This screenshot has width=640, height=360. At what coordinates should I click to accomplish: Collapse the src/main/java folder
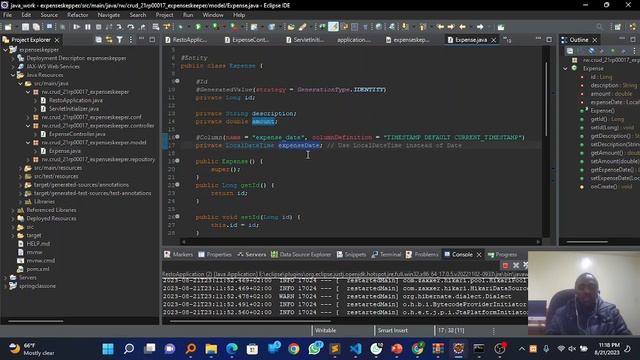(x=20, y=84)
